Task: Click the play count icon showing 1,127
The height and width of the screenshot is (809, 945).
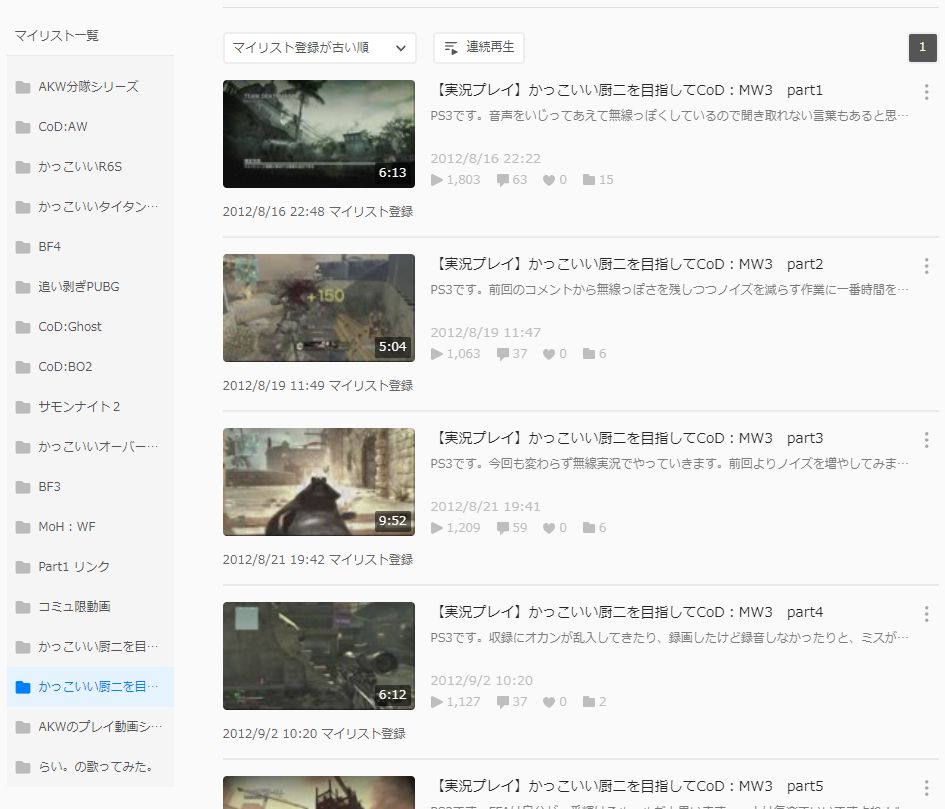Action: (437, 702)
